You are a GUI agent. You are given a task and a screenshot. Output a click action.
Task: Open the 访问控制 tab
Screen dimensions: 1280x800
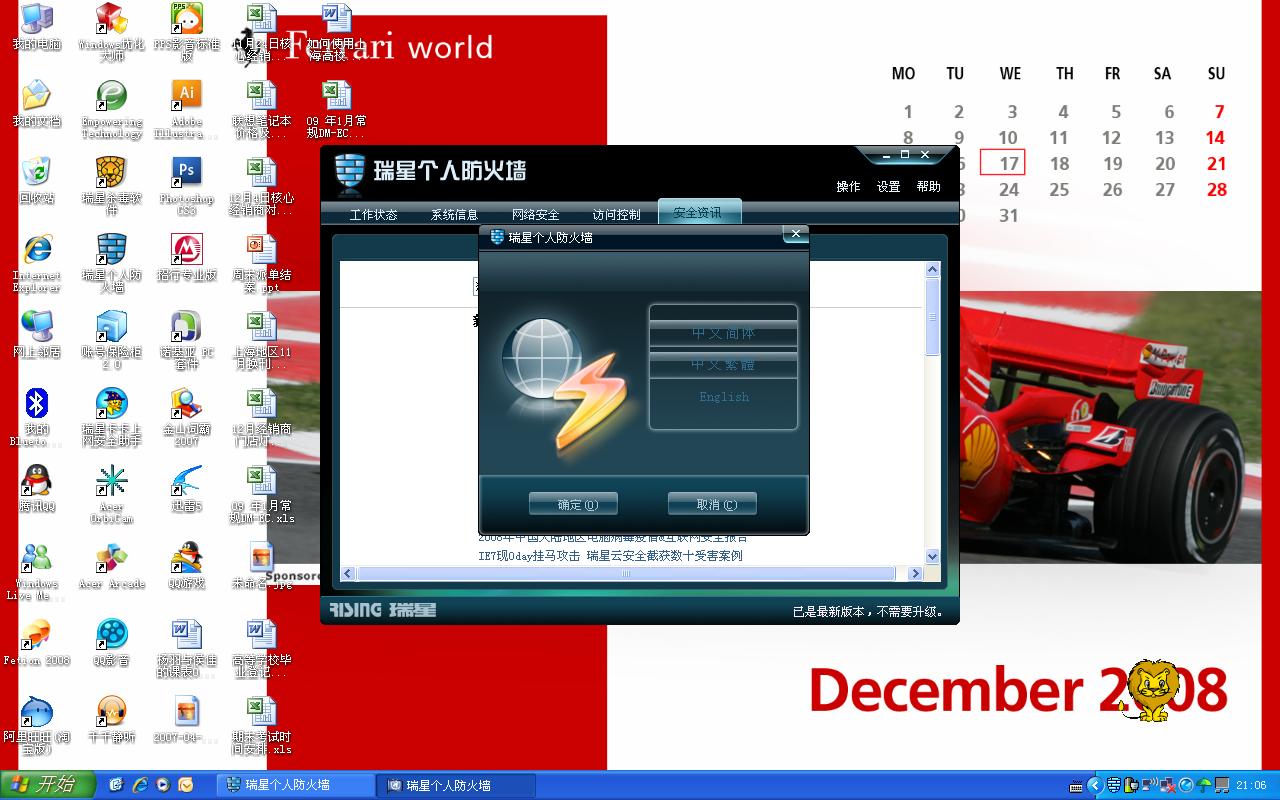click(x=616, y=214)
